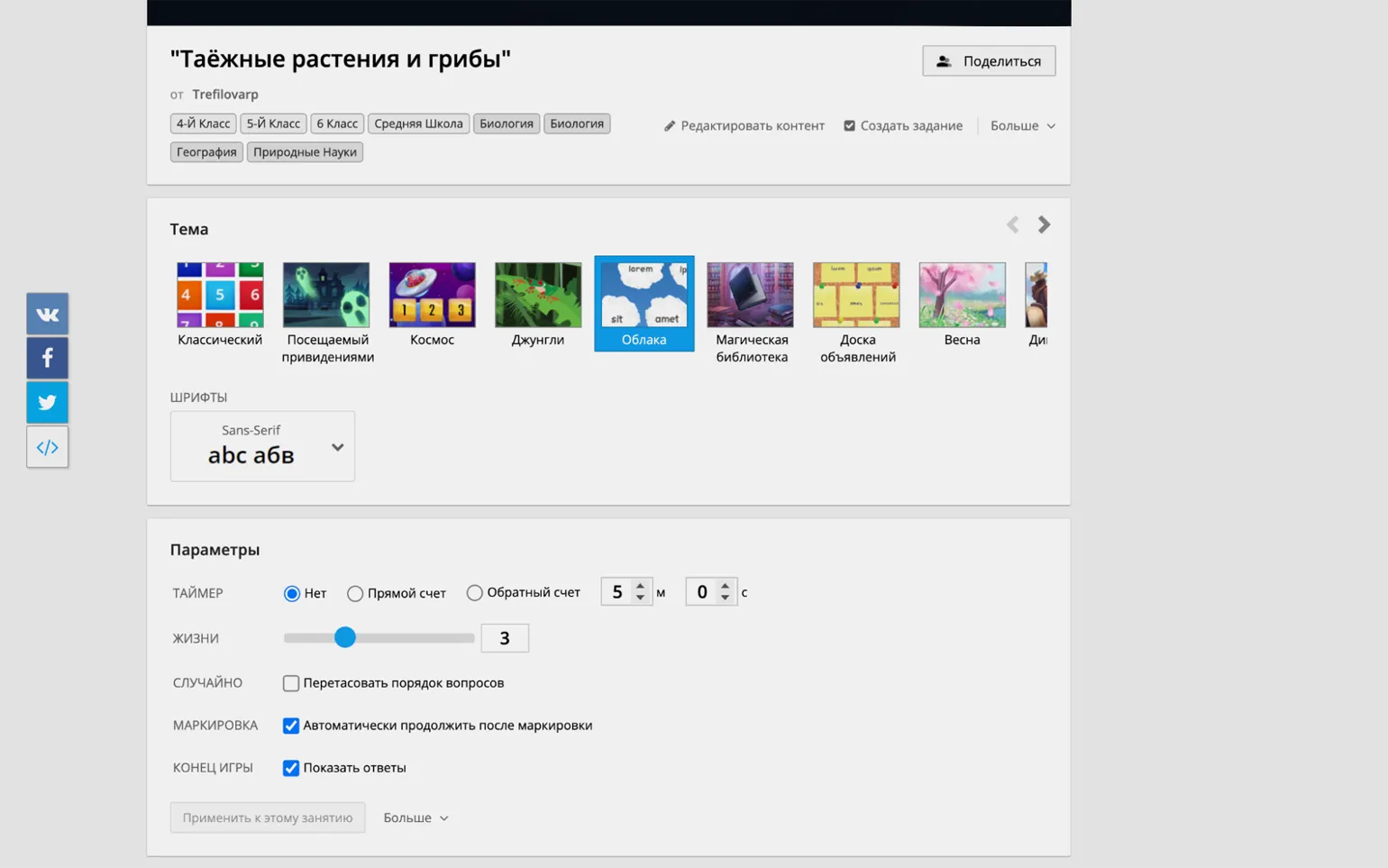Click the Жизни slider handle

[344, 637]
